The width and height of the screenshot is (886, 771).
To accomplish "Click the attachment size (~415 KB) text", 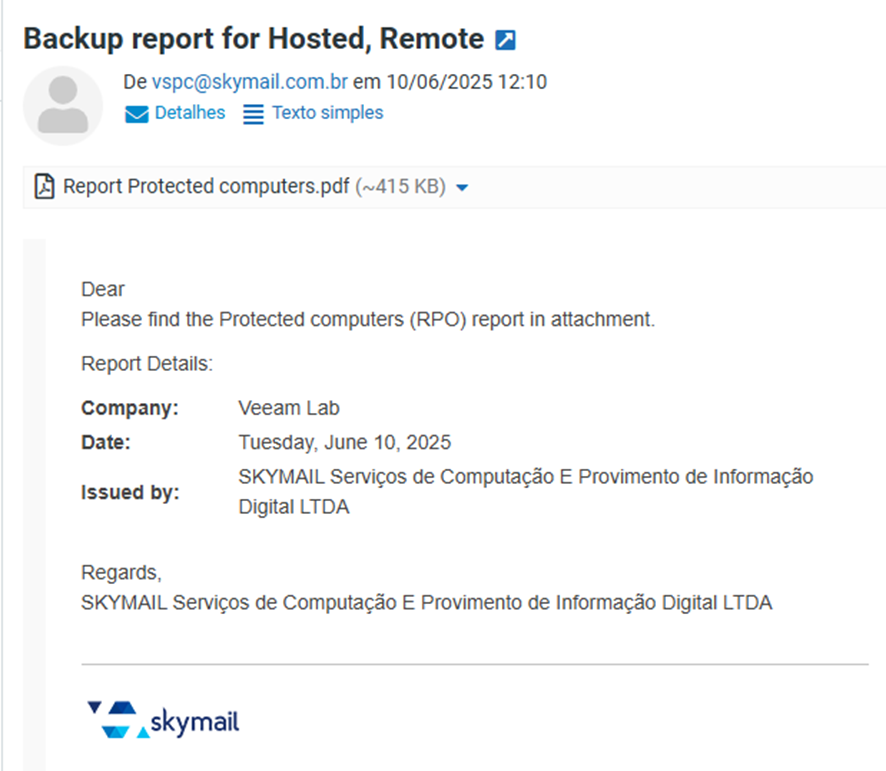I will (400, 187).
